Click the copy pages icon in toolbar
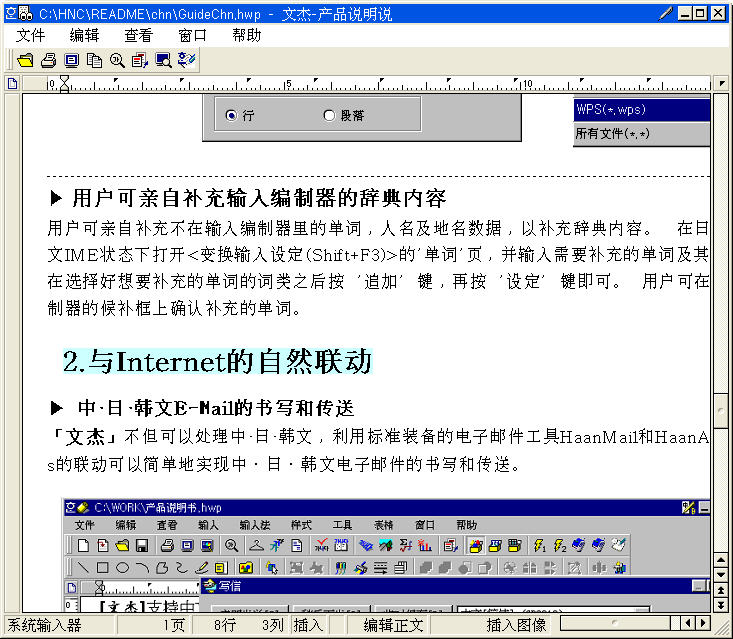The width and height of the screenshot is (733, 639). (x=94, y=60)
